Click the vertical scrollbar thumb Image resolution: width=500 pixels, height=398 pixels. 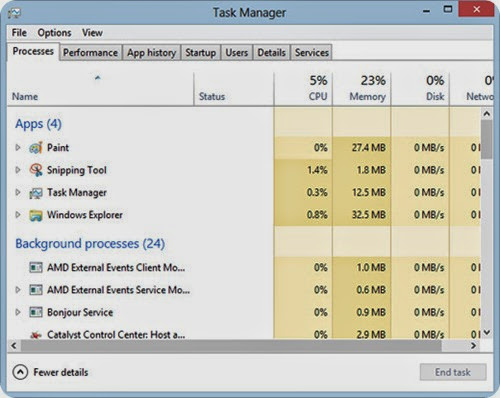[x=487, y=139]
